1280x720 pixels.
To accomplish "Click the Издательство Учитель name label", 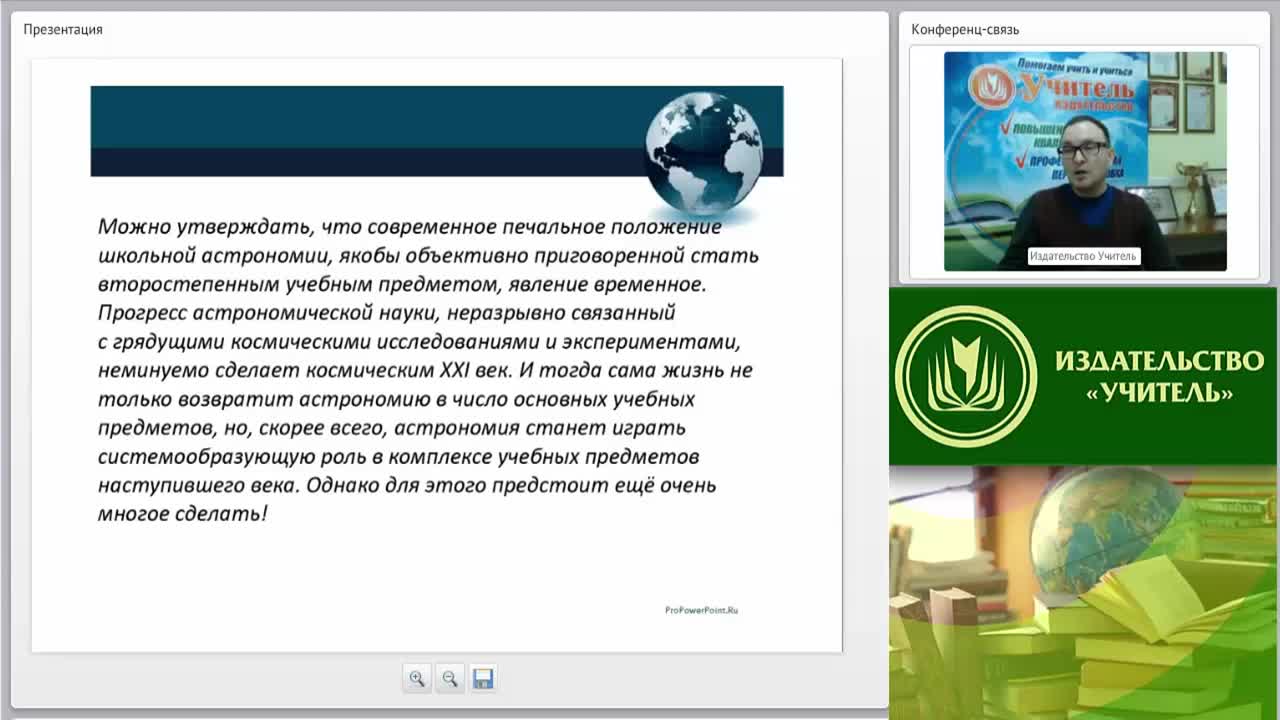I will (x=1084, y=256).
